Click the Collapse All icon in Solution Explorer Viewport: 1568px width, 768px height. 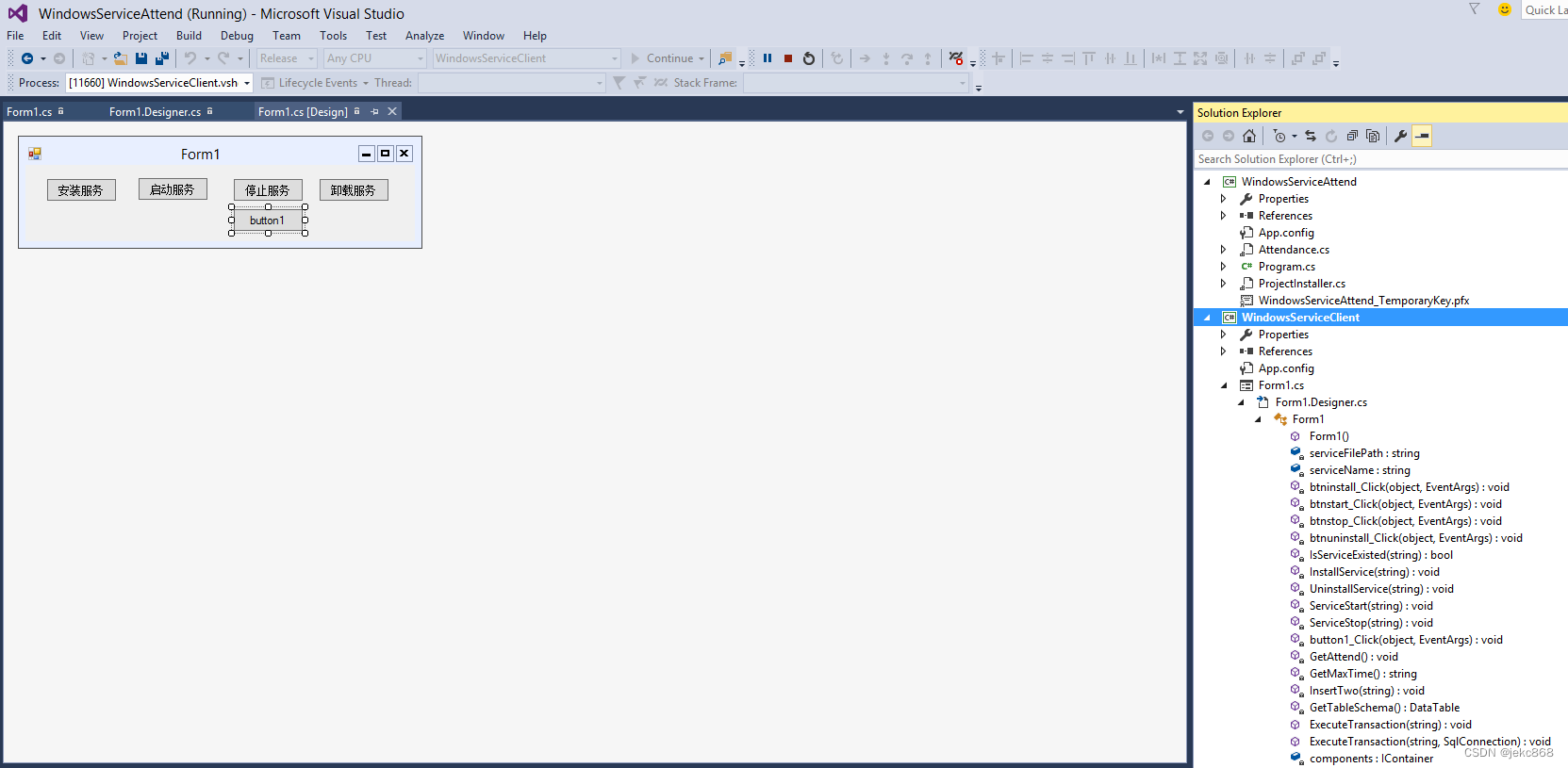click(1352, 136)
